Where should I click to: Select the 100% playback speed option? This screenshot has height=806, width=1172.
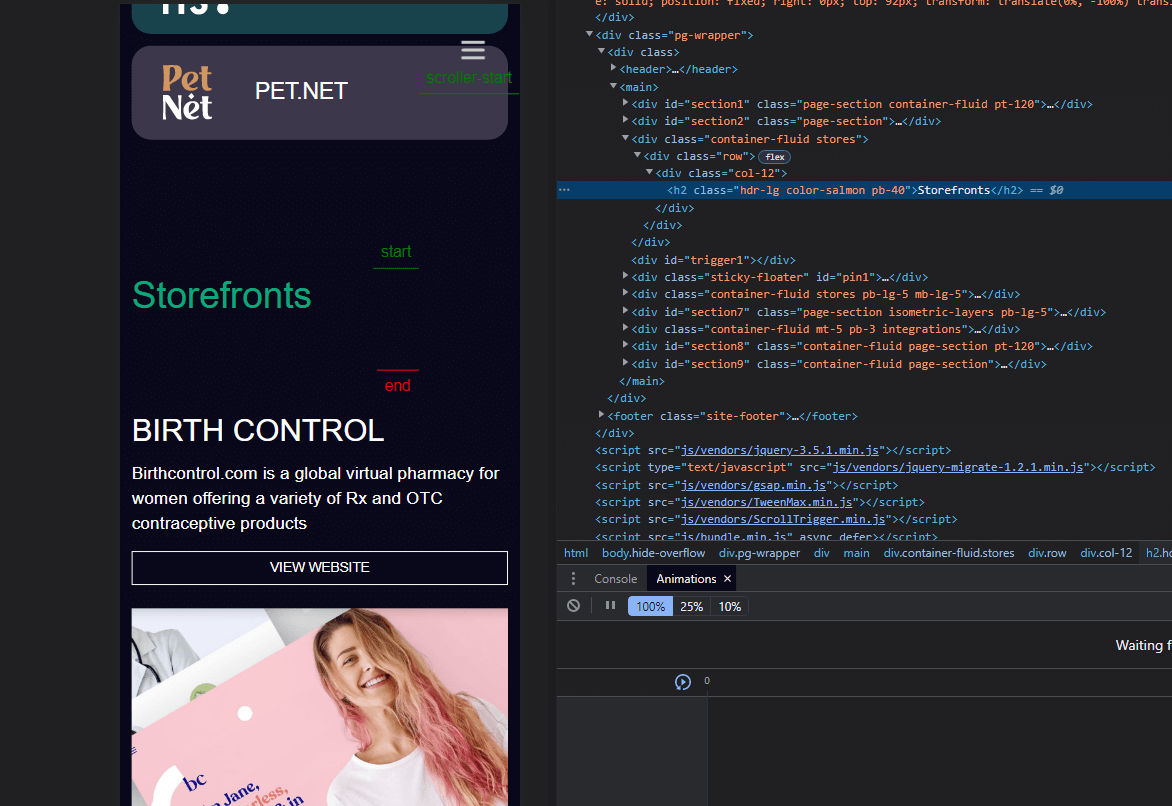click(x=650, y=605)
